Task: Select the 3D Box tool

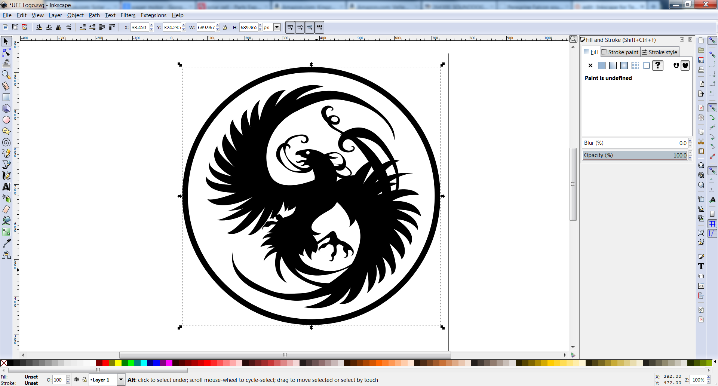Action: click(x=6, y=109)
